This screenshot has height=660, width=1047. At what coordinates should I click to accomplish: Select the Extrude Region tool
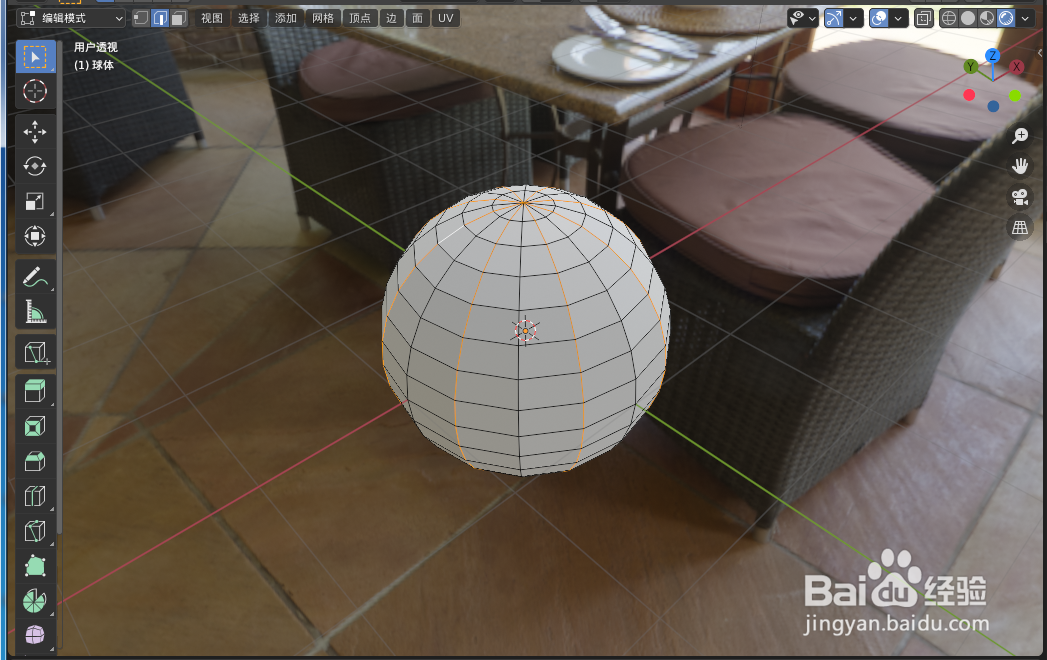pos(35,389)
